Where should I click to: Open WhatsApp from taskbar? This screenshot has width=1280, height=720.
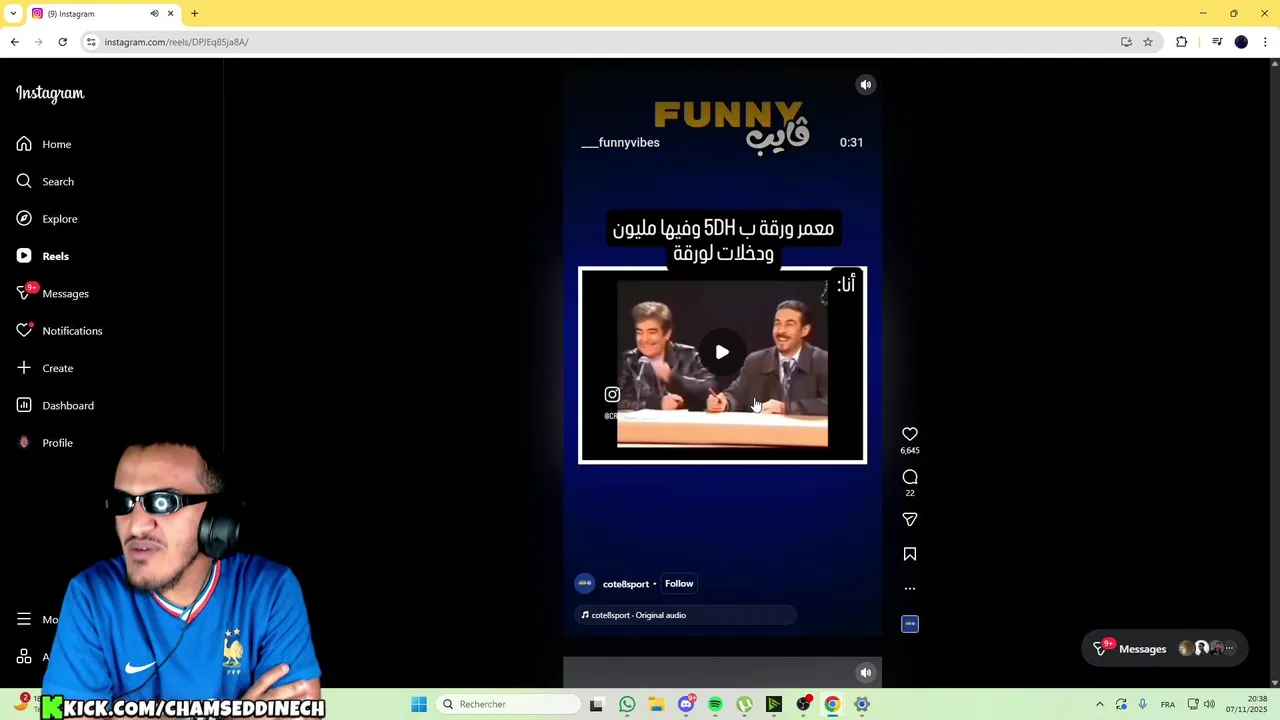tap(627, 704)
